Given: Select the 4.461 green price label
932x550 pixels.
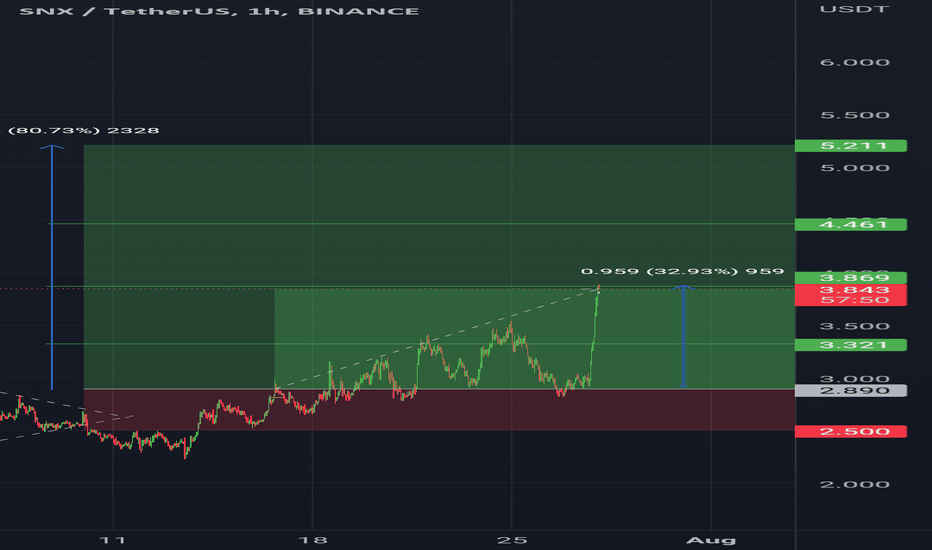Looking at the screenshot, I should 851,225.
